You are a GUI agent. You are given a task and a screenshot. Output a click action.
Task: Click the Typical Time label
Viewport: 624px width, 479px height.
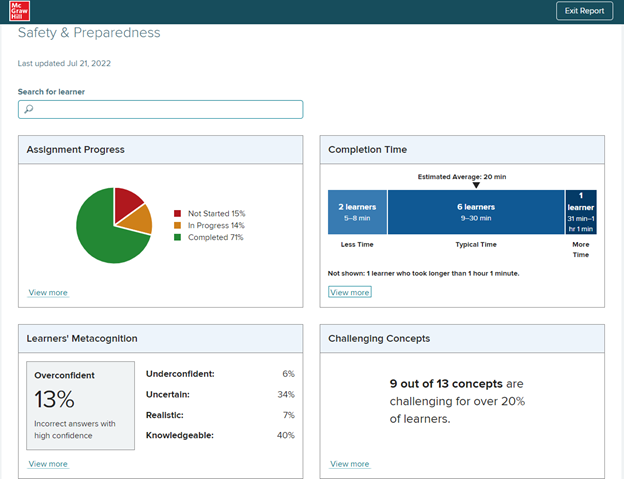476,244
